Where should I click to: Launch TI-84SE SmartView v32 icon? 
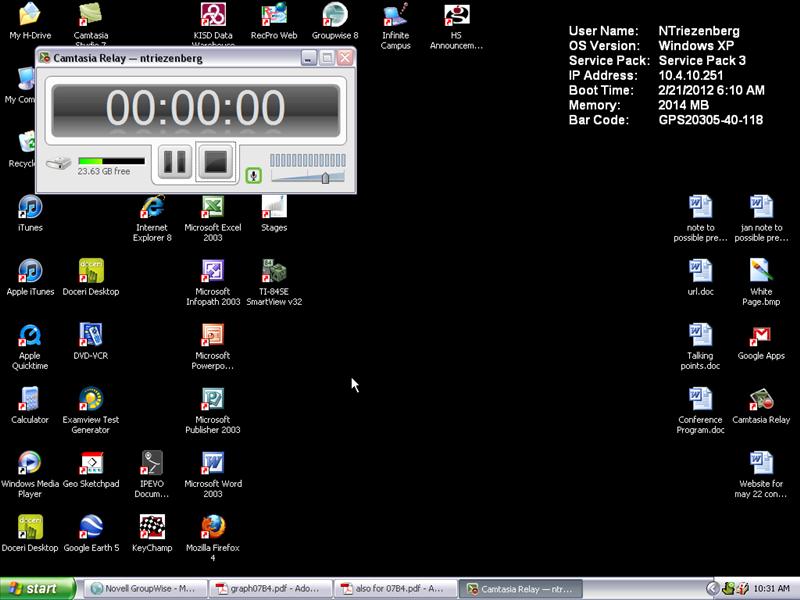pos(274,283)
